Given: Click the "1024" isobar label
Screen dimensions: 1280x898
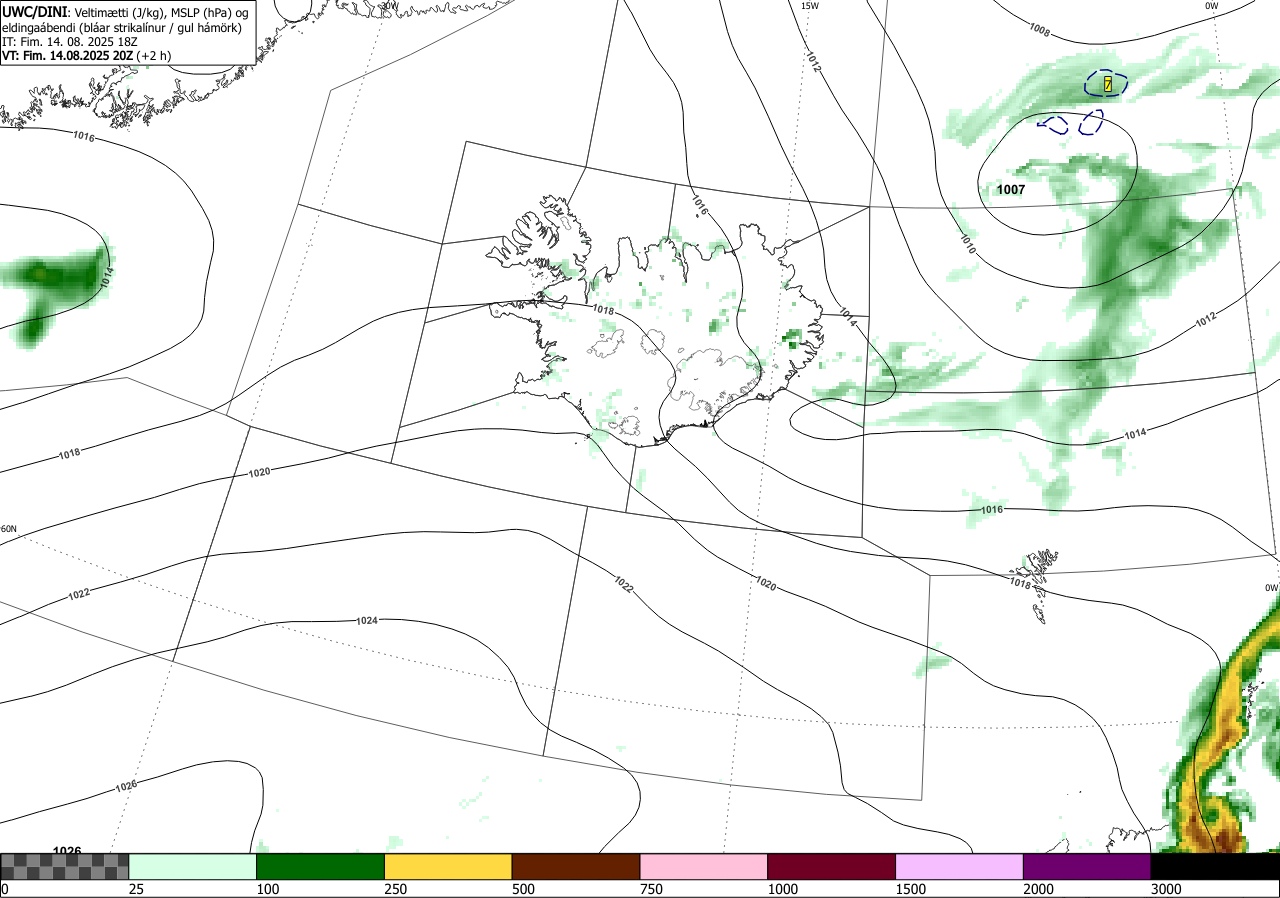Looking at the screenshot, I should (367, 621).
